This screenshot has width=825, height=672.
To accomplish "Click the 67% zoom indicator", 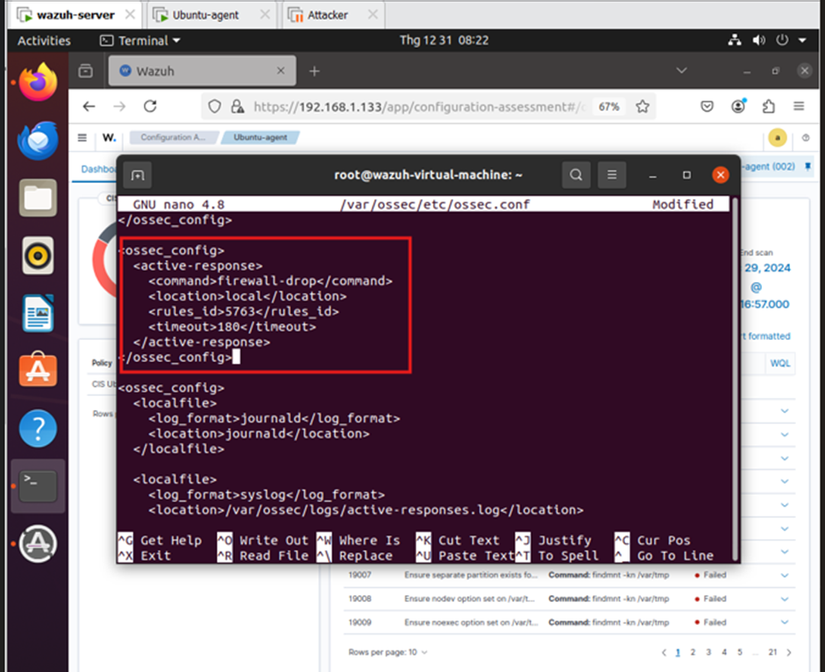I will pyautogui.click(x=609, y=107).
